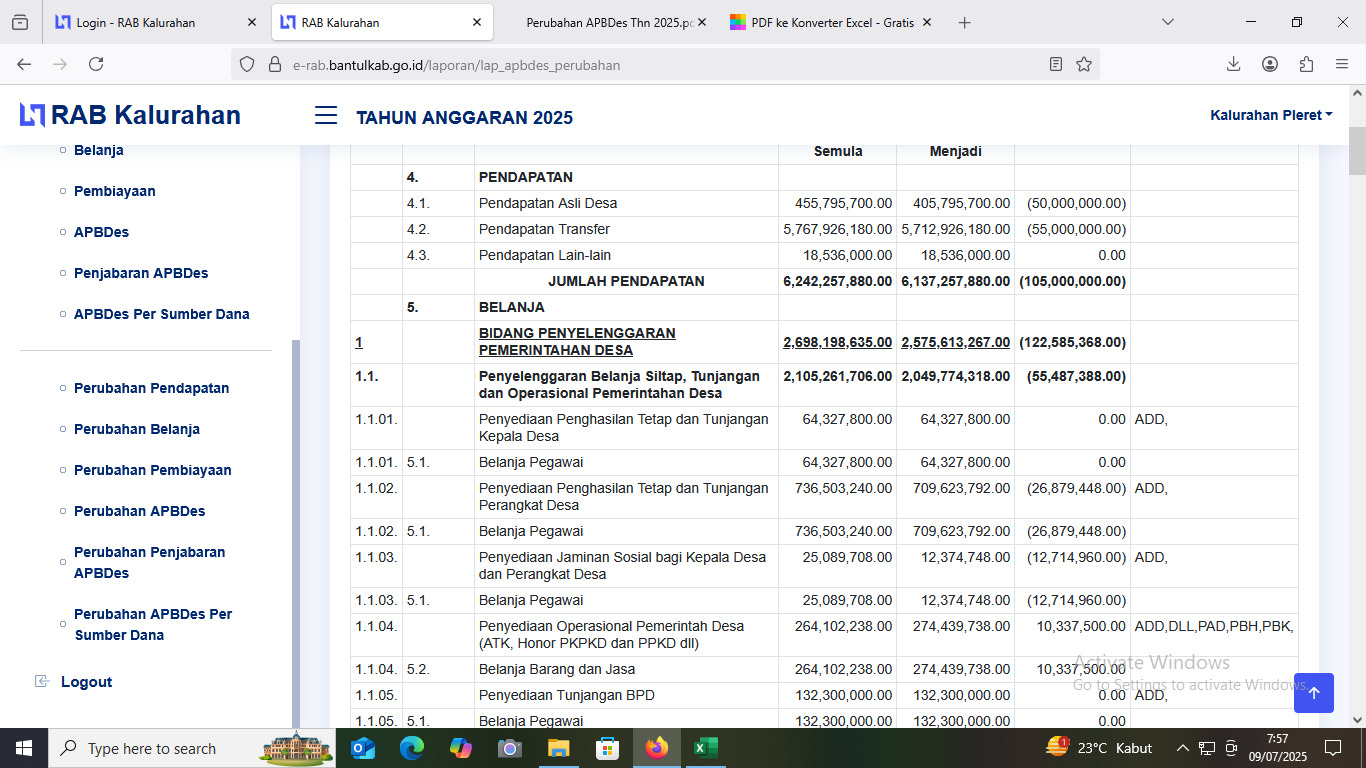Go back with browser back arrow
Image resolution: width=1366 pixels, height=768 pixels.
pyautogui.click(x=24, y=64)
